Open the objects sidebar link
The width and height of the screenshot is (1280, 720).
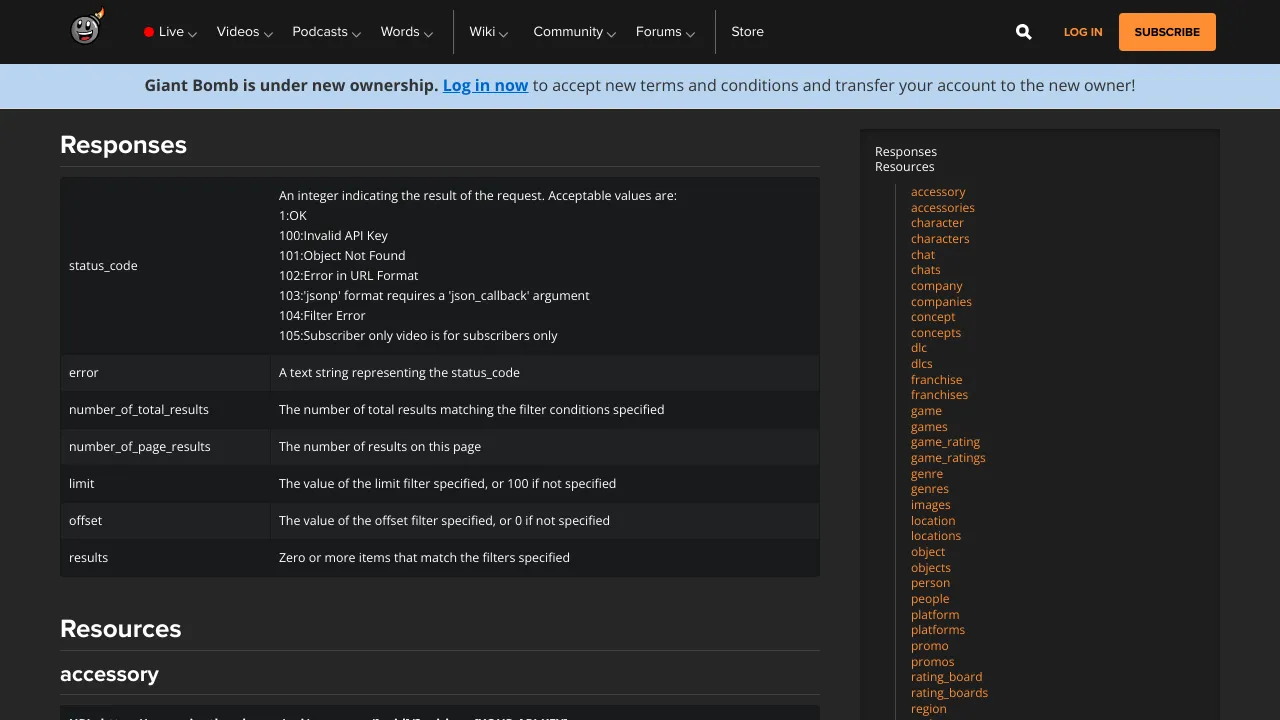tap(931, 568)
